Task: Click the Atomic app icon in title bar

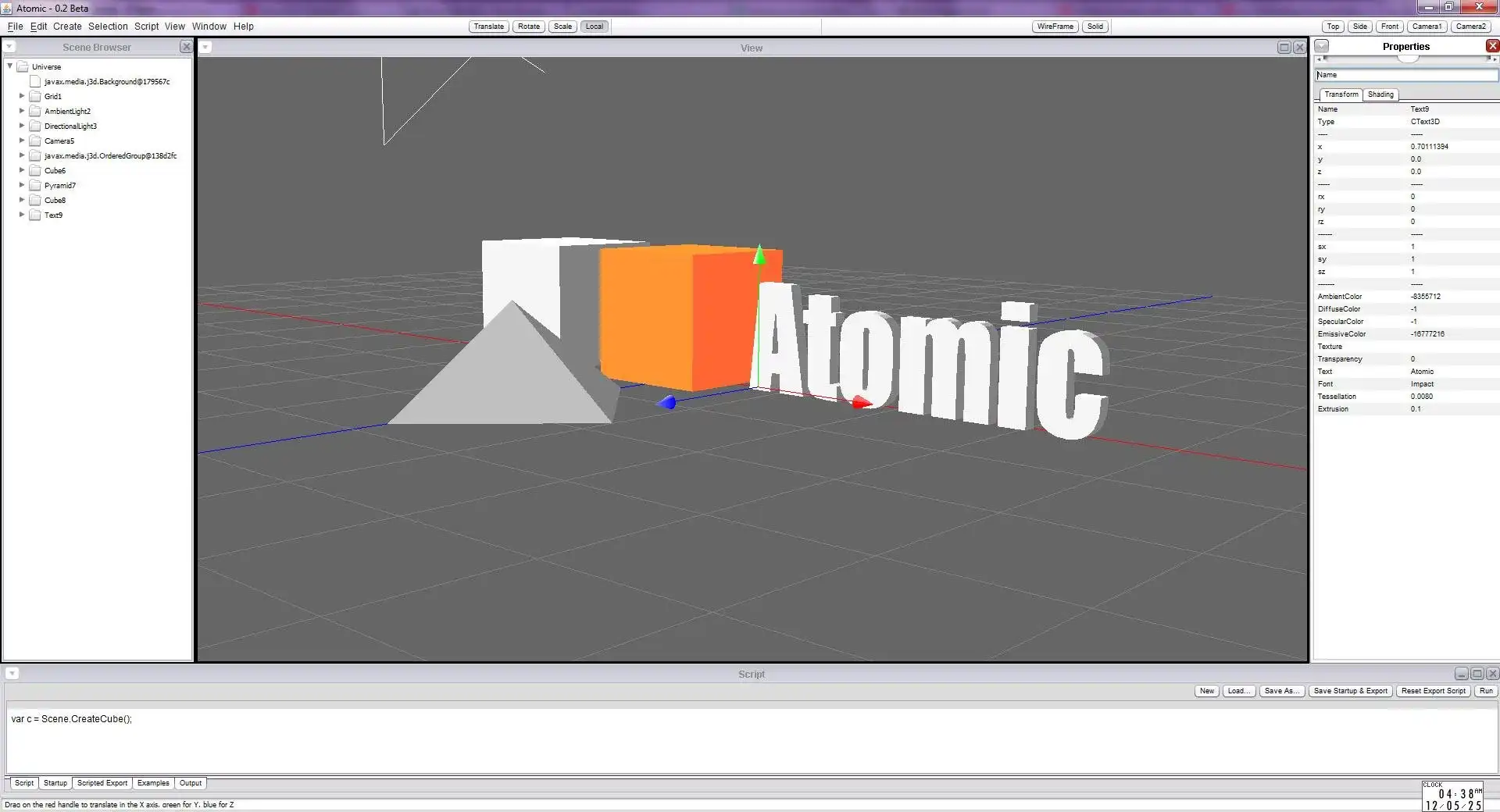Action: [7, 8]
